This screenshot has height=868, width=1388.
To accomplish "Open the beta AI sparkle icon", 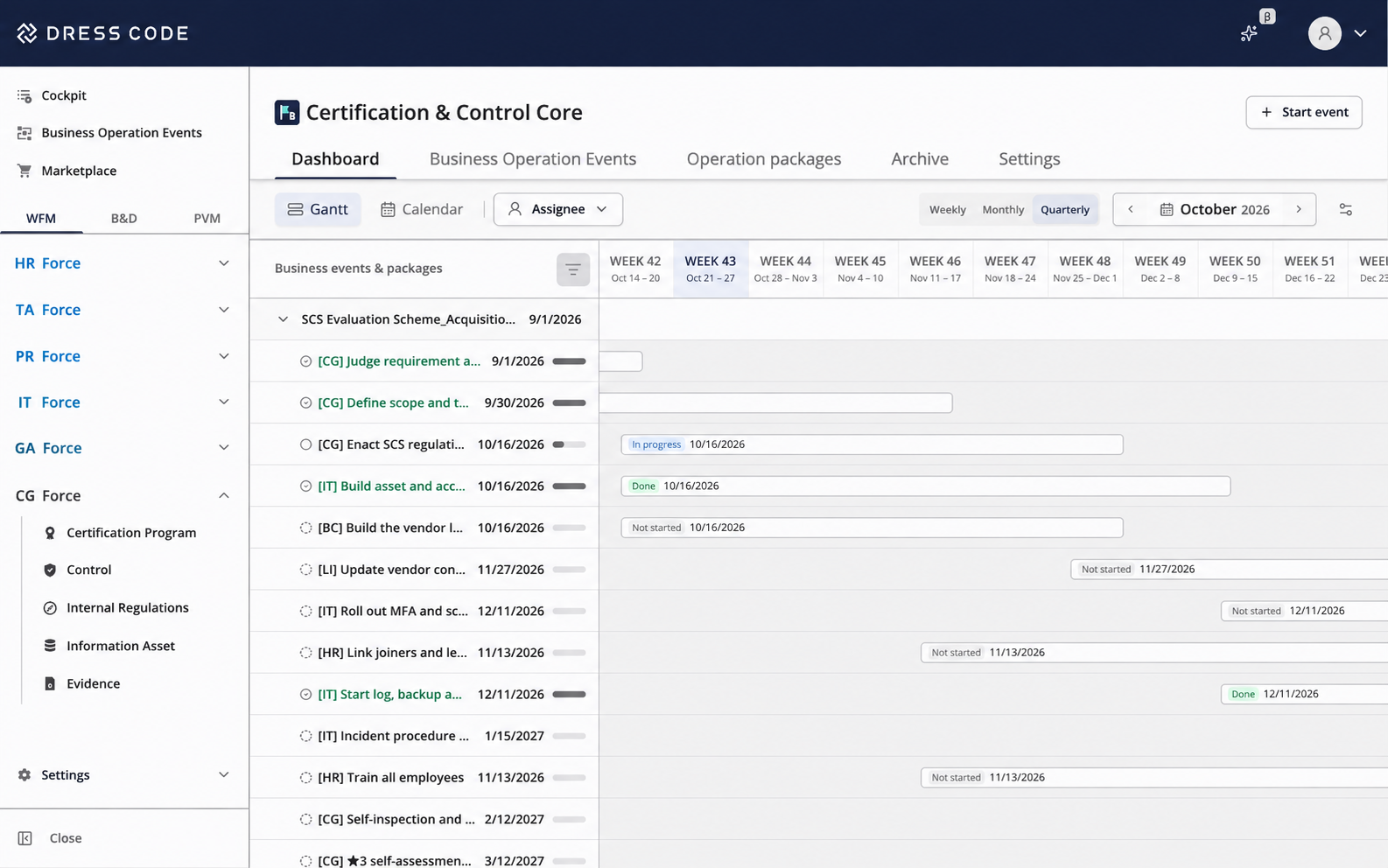I will click(1249, 33).
